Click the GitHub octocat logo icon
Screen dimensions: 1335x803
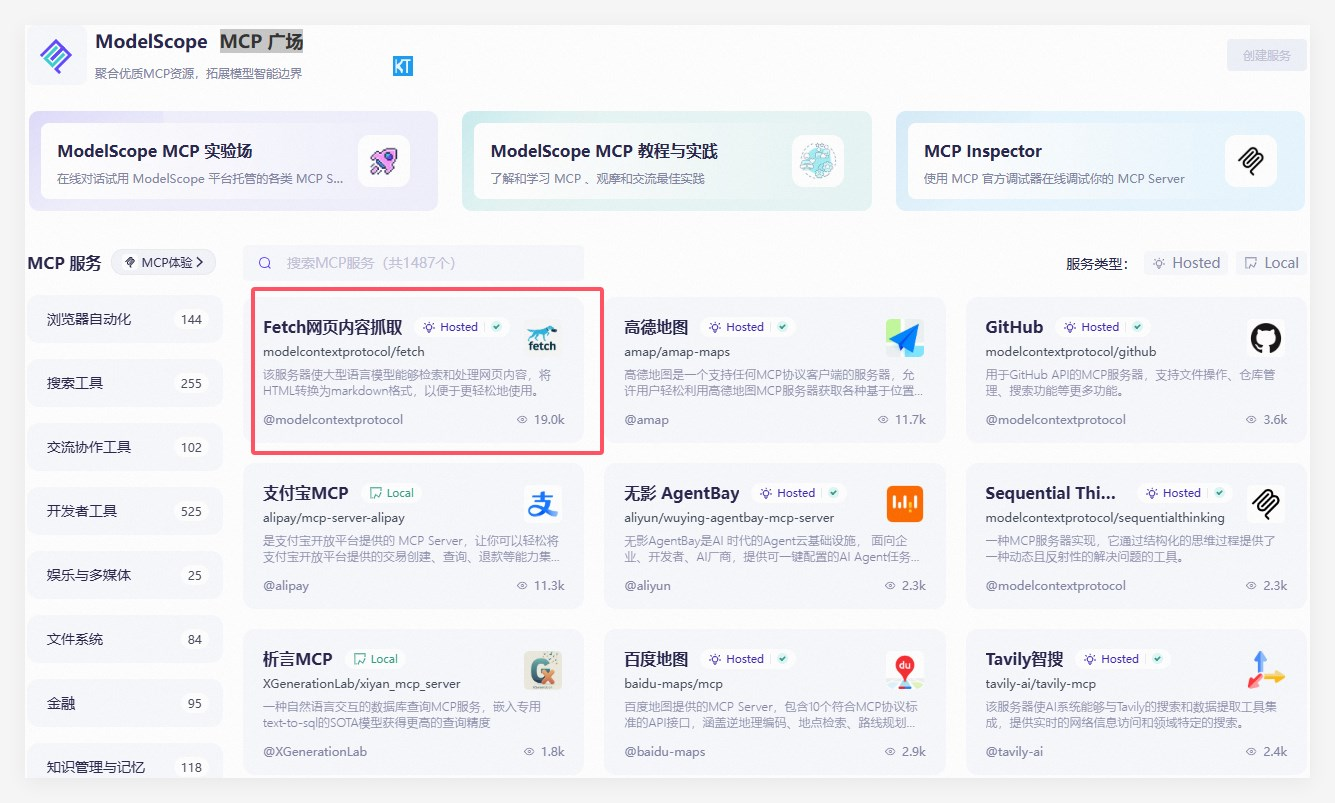[x=1265, y=339]
